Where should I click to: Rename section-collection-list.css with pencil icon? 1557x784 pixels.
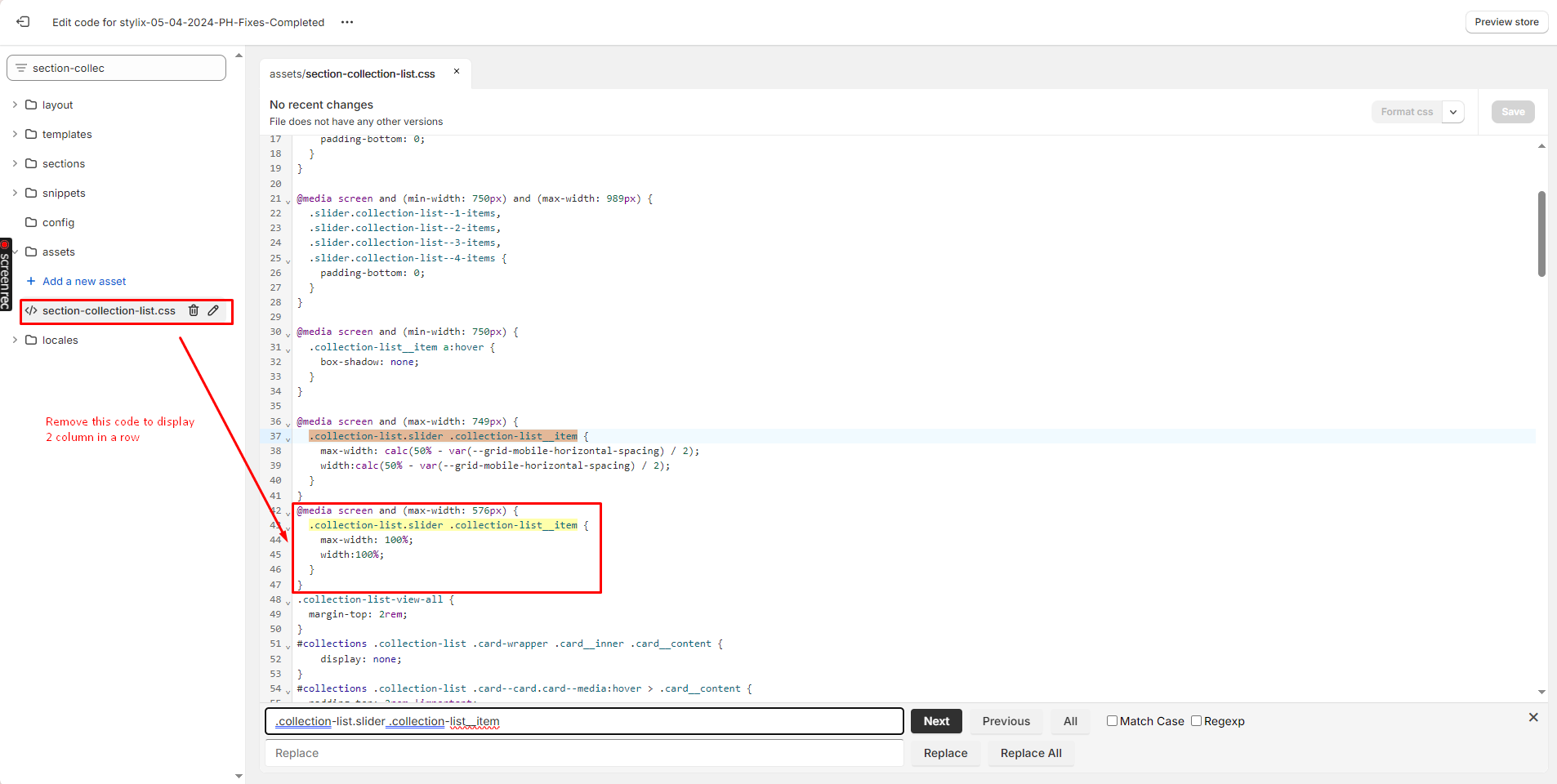point(213,310)
